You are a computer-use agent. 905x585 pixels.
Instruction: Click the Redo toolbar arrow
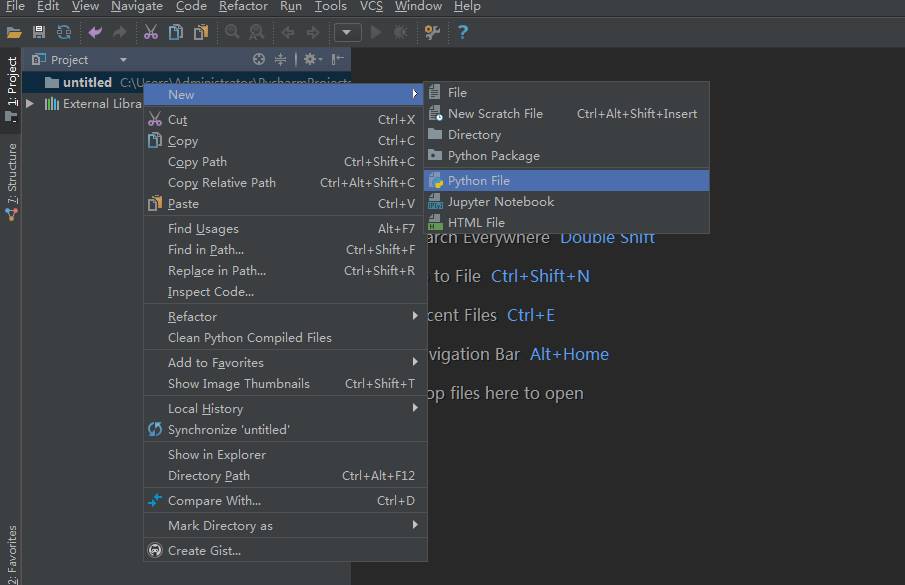tap(119, 32)
